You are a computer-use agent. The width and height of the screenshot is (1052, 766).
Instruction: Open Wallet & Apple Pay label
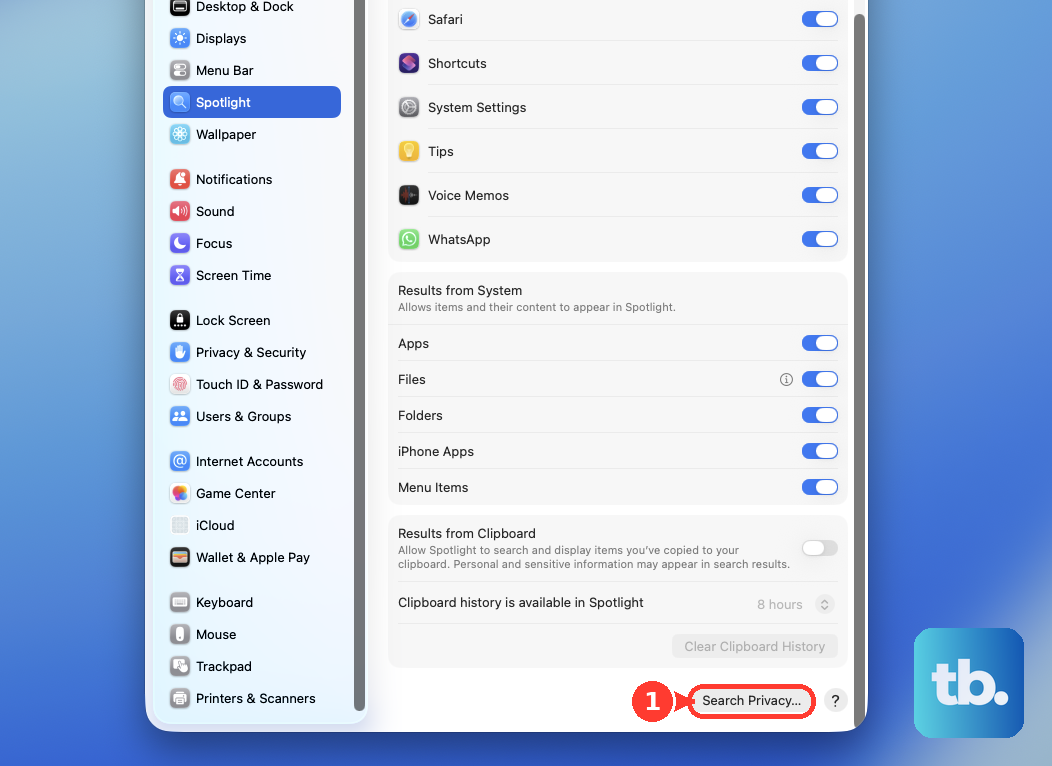pyautogui.click(x=253, y=557)
